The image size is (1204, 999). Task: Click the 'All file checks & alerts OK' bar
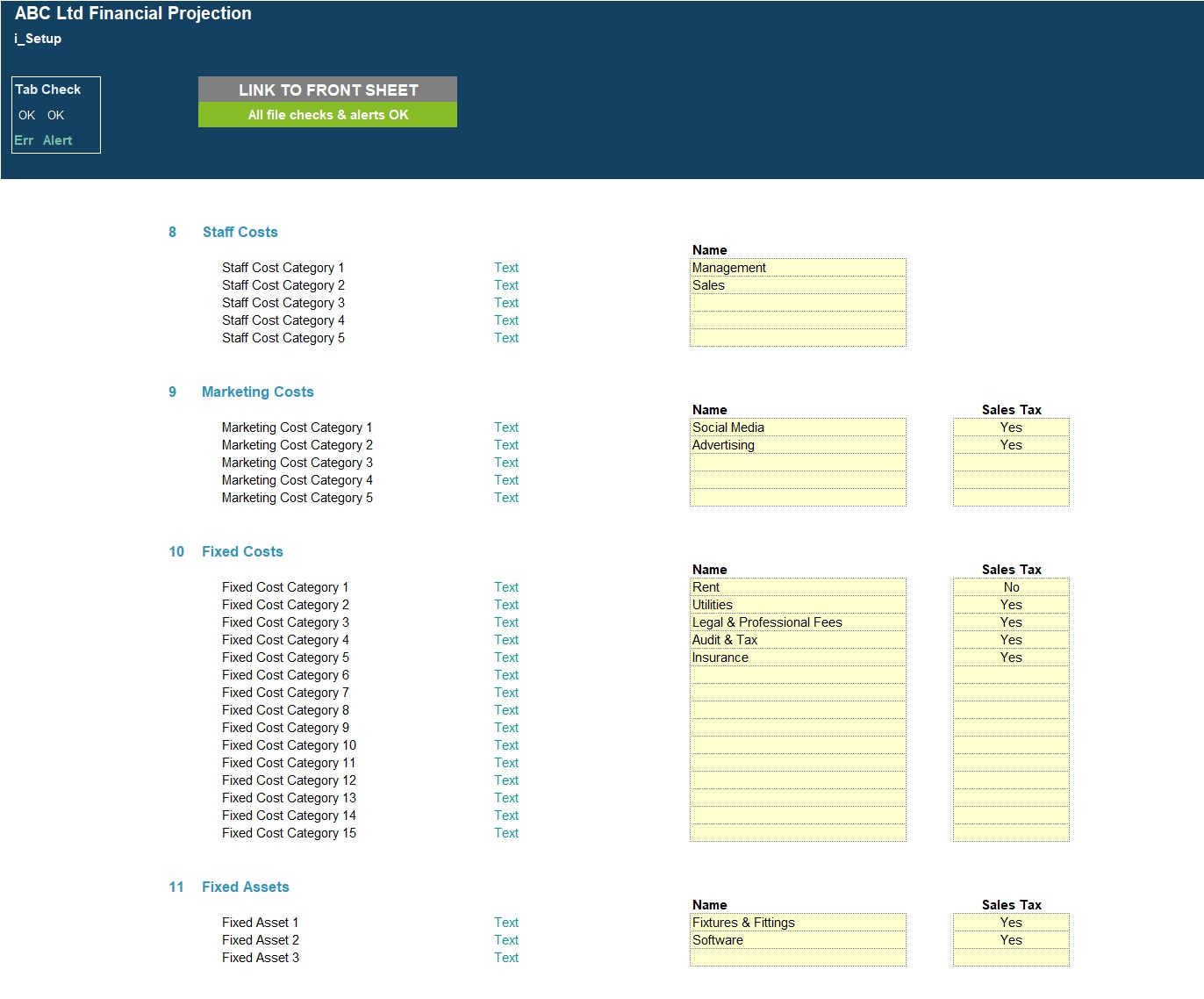click(327, 115)
